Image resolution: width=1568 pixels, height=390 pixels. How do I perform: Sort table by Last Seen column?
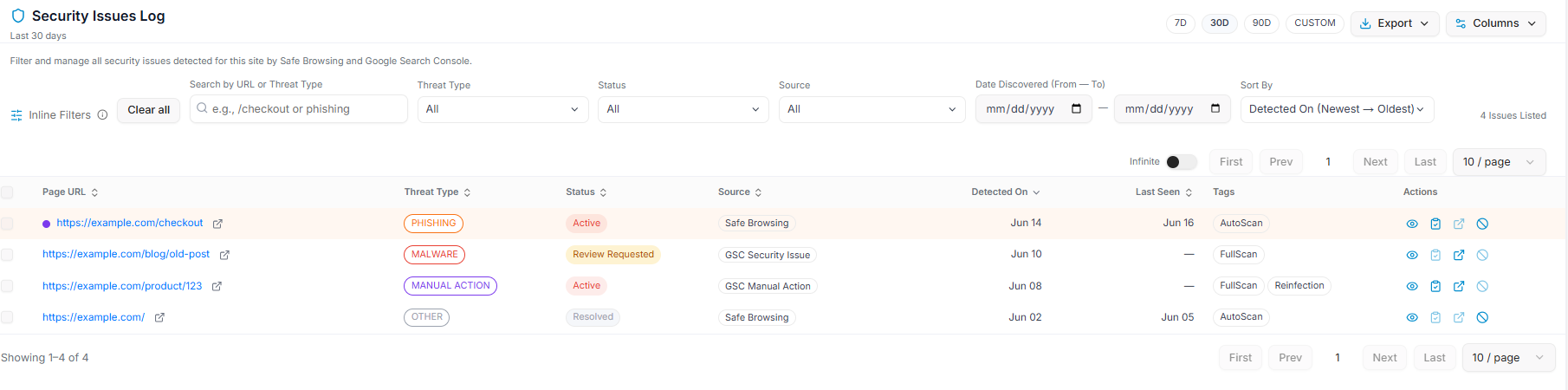(x=1164, y=192)
